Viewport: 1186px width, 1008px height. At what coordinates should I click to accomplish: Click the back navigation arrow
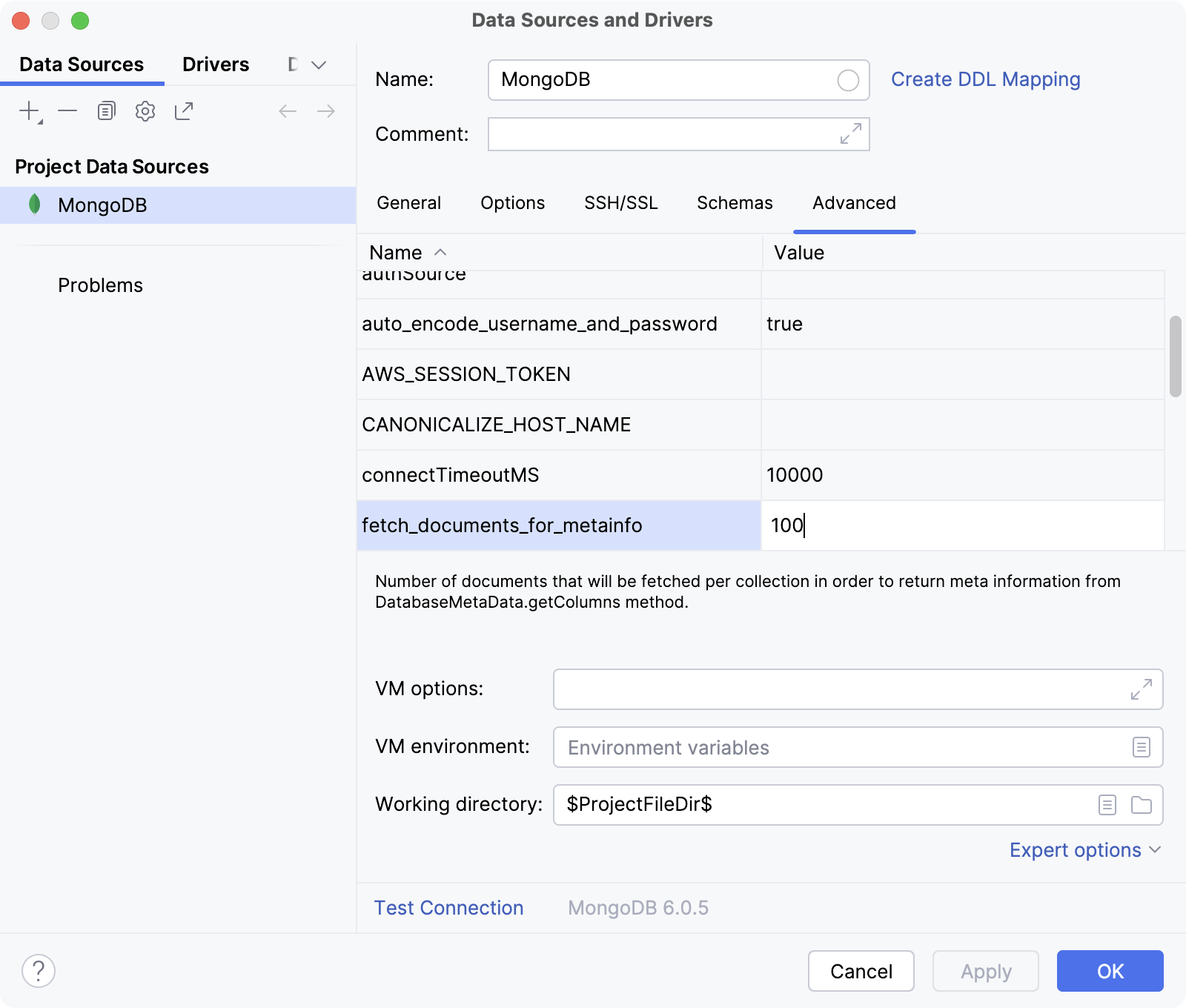coord(288,111)
